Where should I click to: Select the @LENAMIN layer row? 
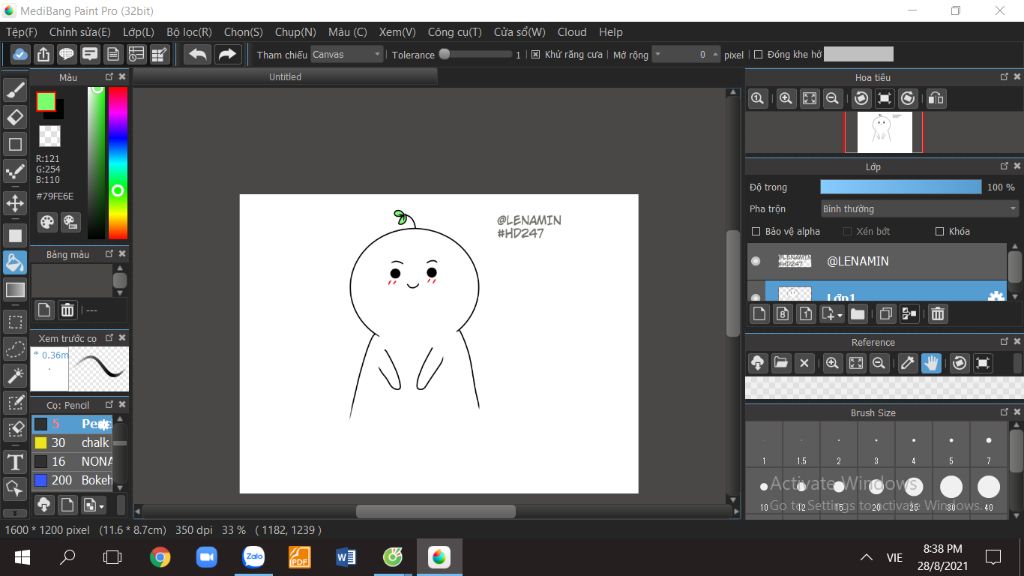coord(877,261)
